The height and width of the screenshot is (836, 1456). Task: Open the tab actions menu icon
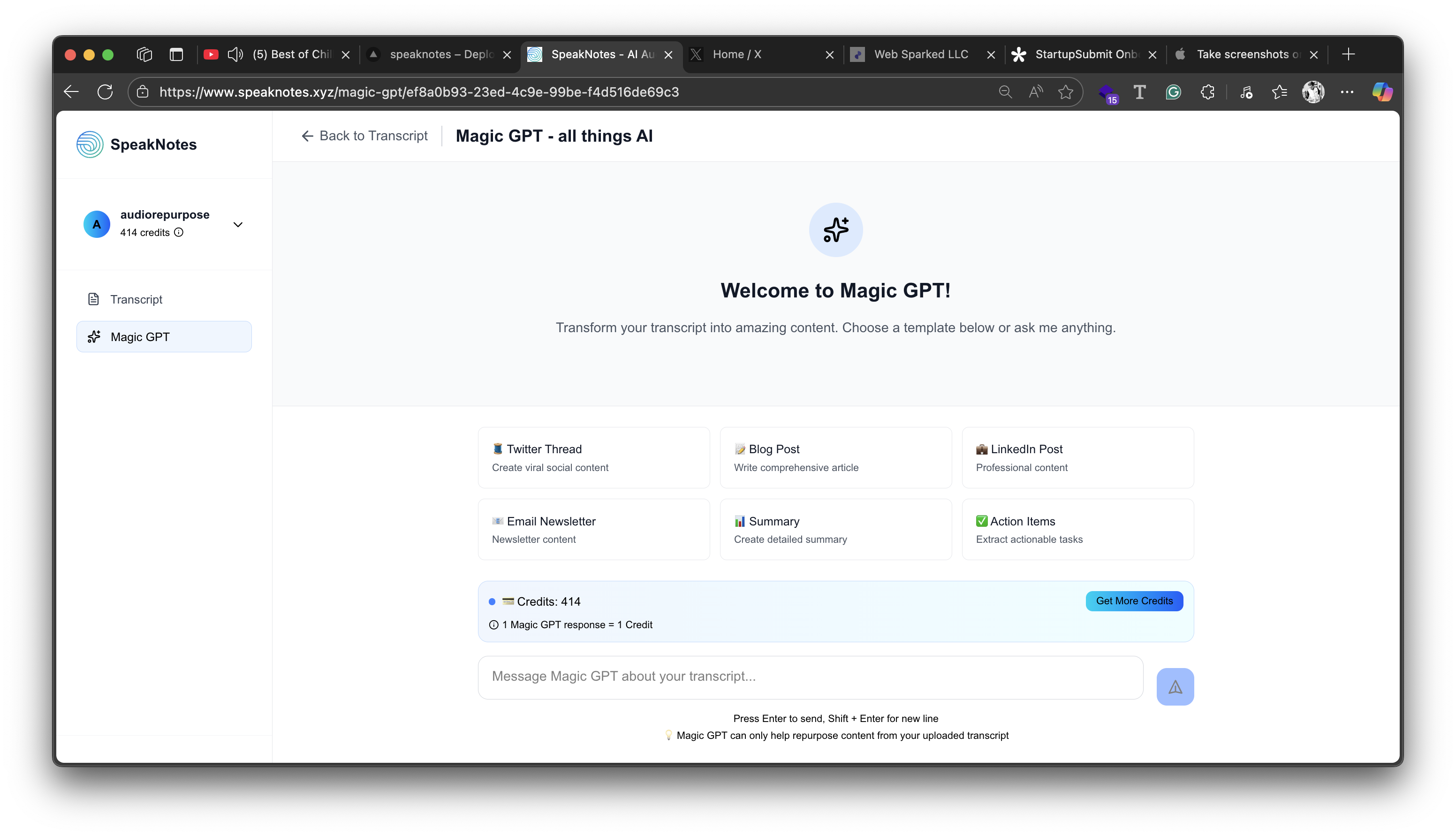click(x=176, y=54)
